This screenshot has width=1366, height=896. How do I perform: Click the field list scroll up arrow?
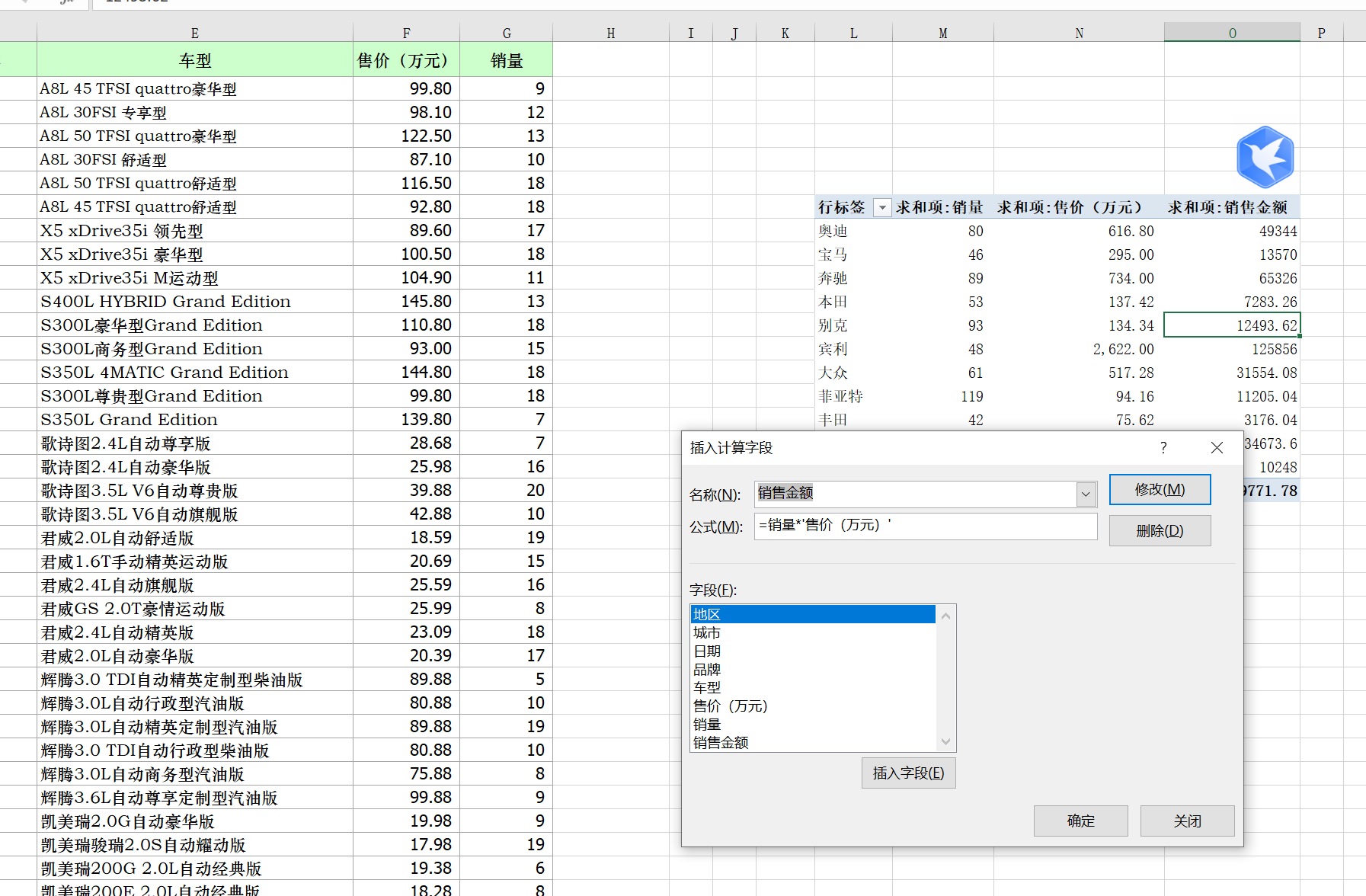coord(945,616)
